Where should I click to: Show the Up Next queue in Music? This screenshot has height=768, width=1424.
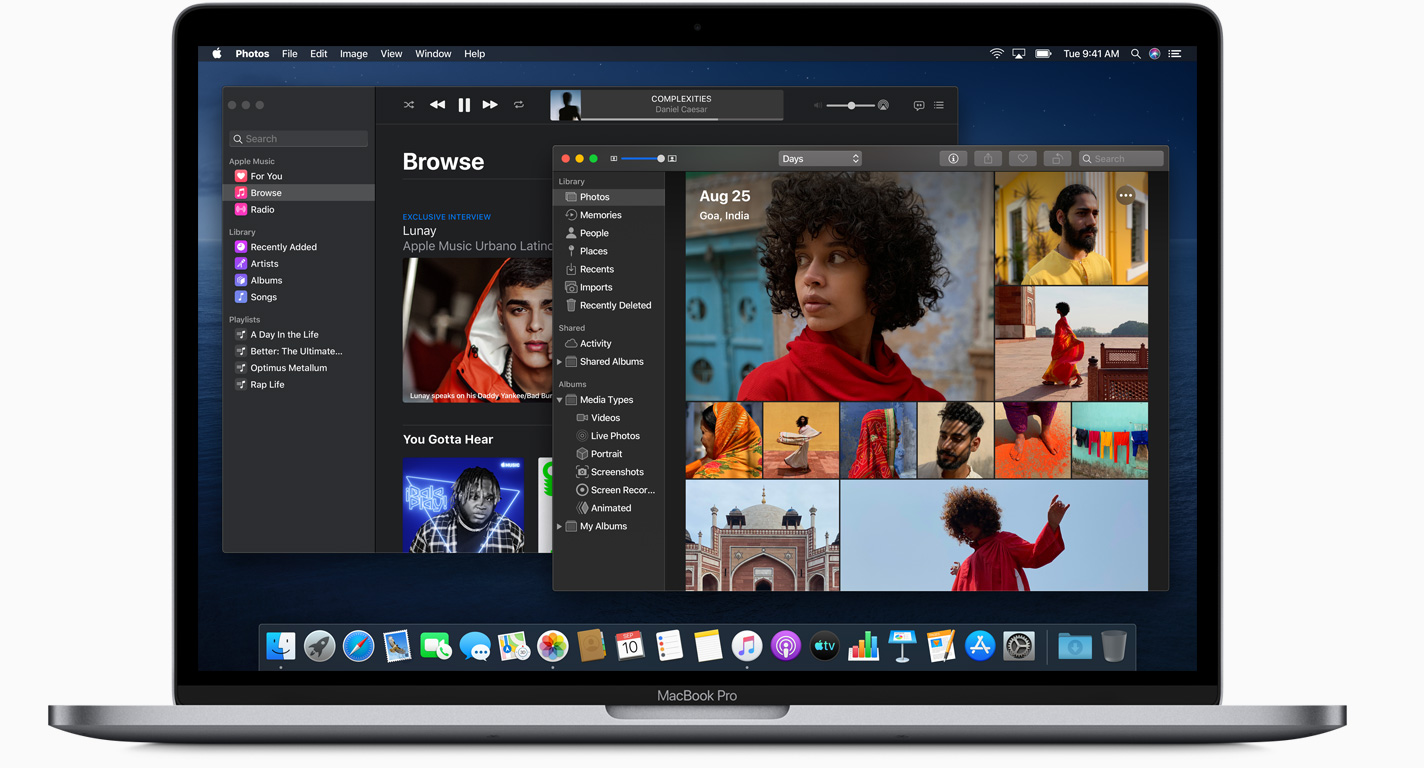click(x=938, y=105)
